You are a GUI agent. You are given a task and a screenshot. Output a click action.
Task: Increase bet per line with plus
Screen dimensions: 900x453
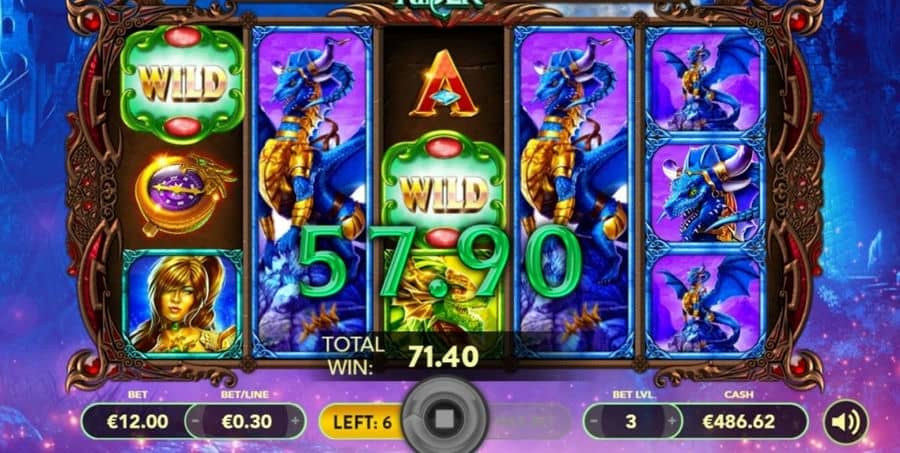(295, 421)
